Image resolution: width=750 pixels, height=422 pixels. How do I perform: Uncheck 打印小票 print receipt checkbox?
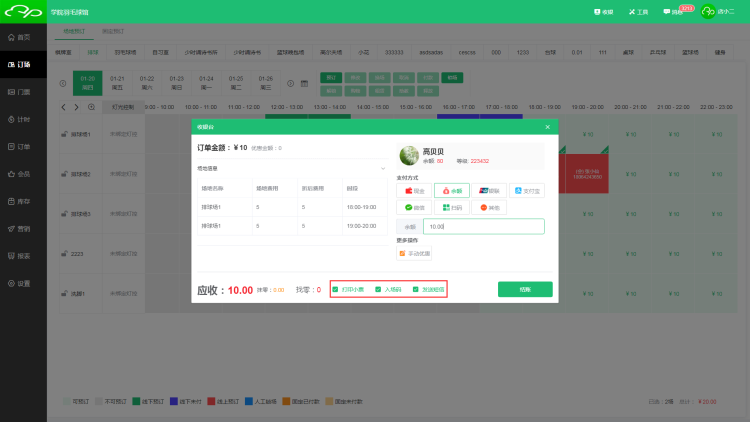click(x=336, y=289)
